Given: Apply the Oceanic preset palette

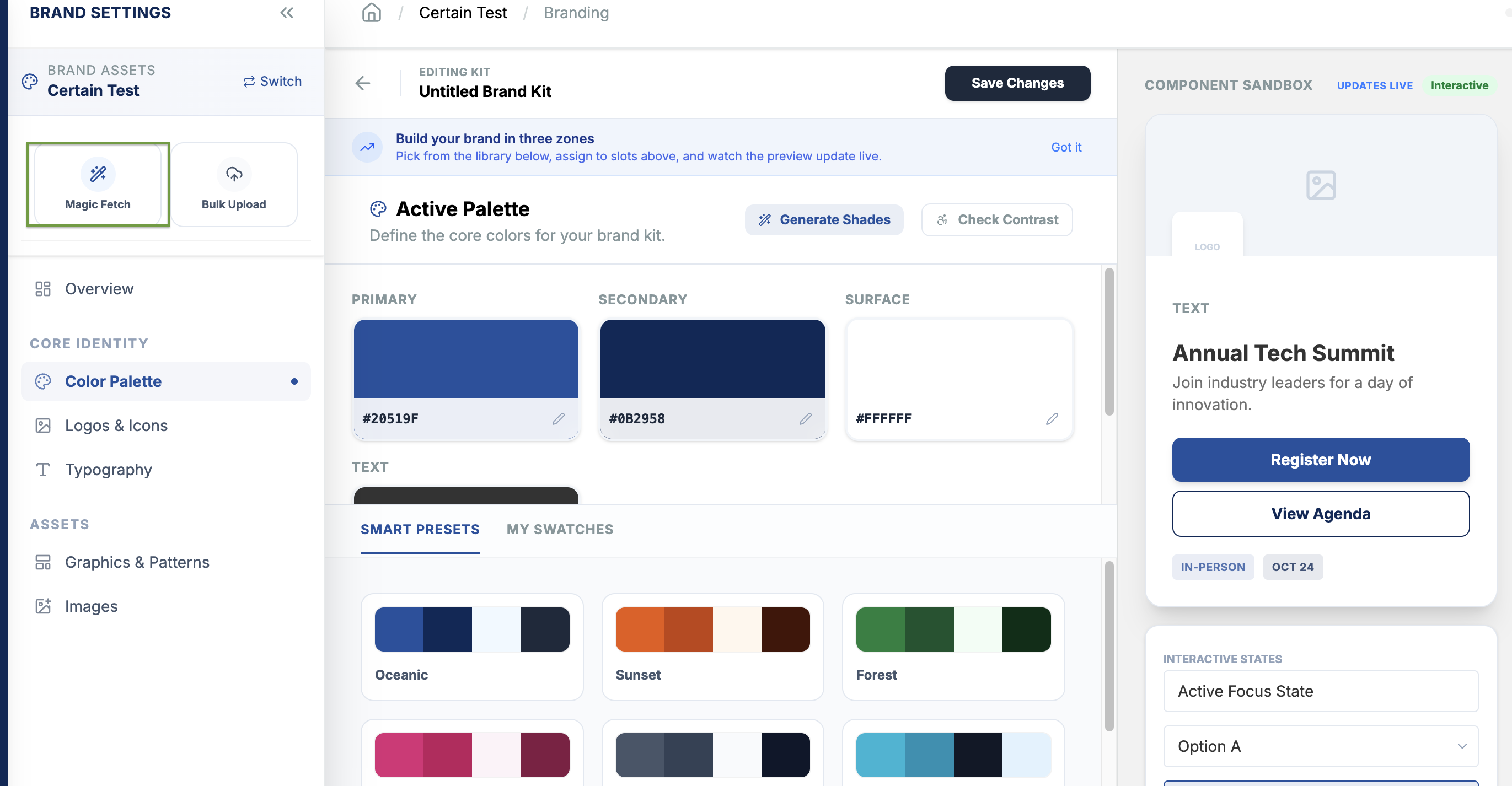Looking at the screenshot, I should [472, 647].
